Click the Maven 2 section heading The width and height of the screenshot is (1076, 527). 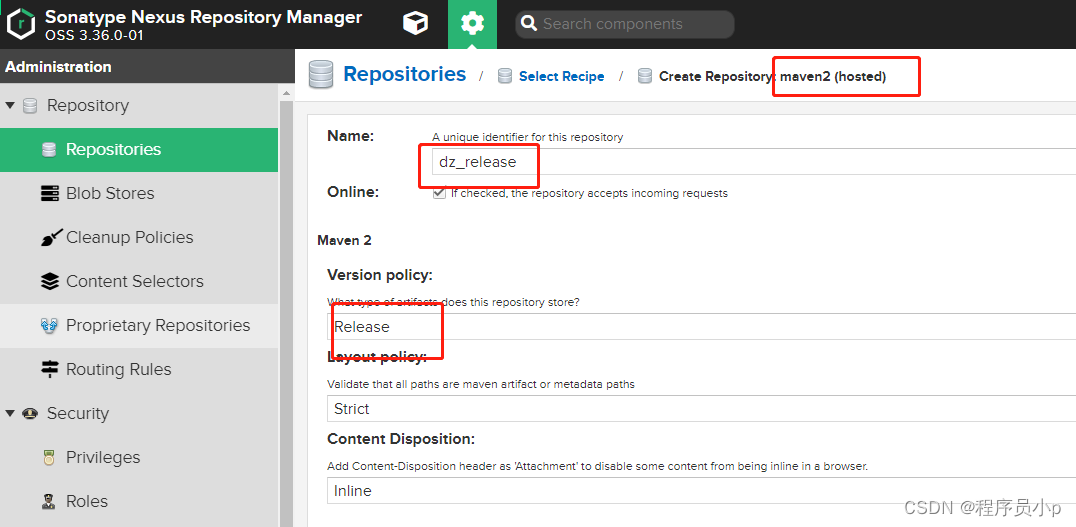click(x=344, y=240)
